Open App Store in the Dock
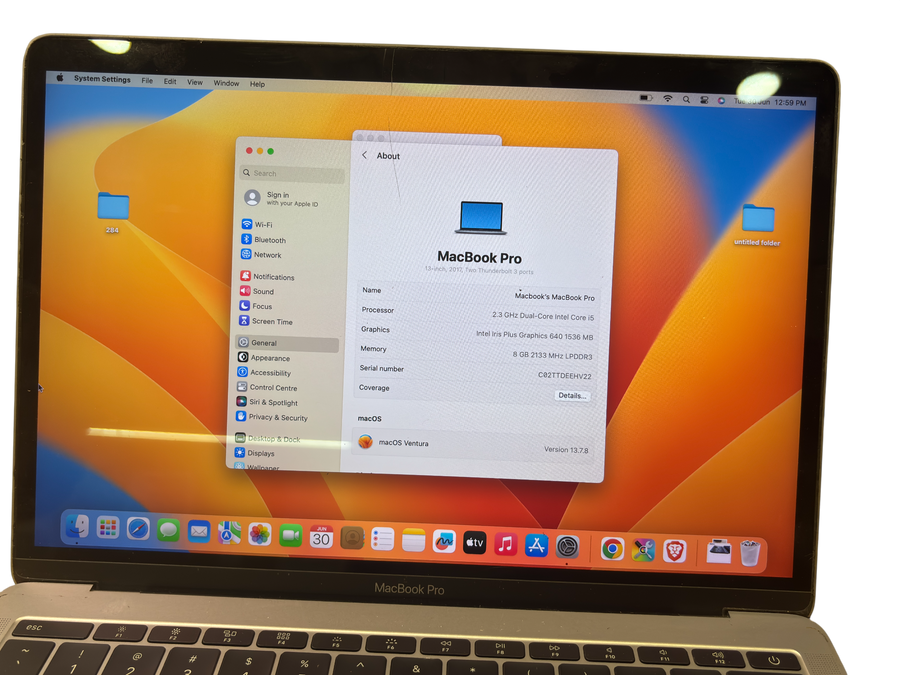 coord(536,545)
